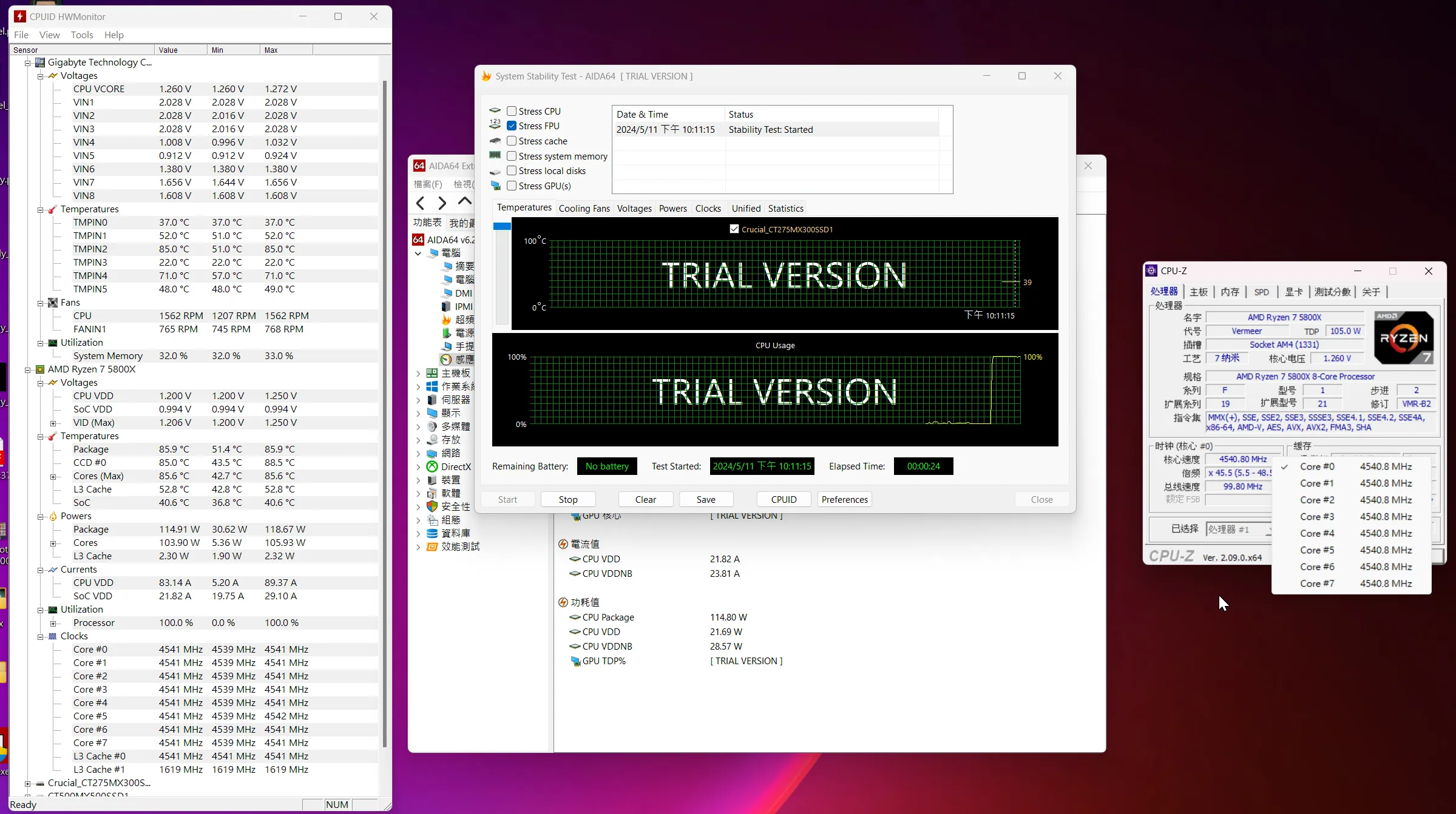Screen dimensions: 1456x814
Task: Open the Tools menu in HWMonitor
Action: 82,35
